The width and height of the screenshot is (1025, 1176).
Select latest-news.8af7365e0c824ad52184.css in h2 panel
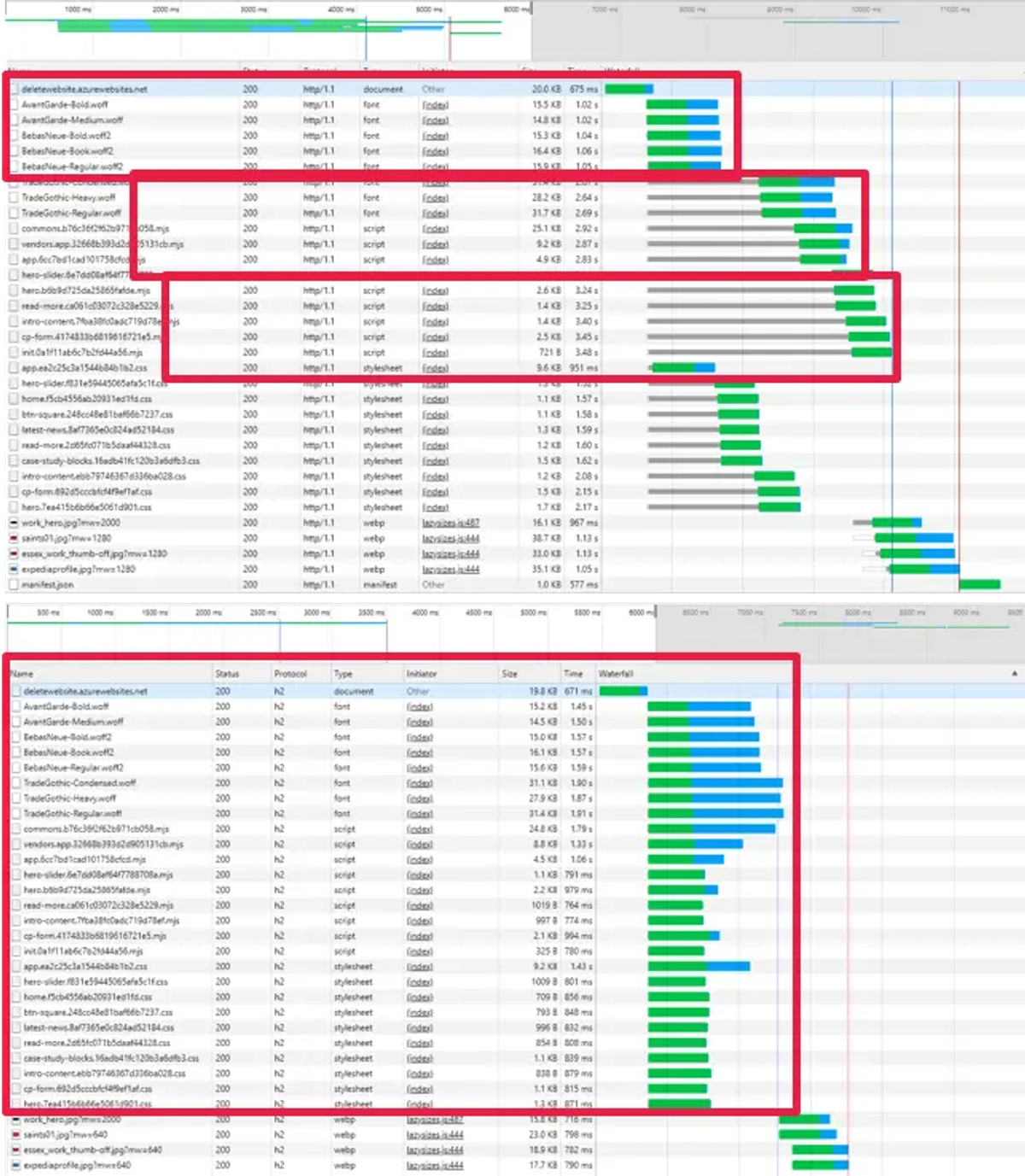pos(98,1027)
